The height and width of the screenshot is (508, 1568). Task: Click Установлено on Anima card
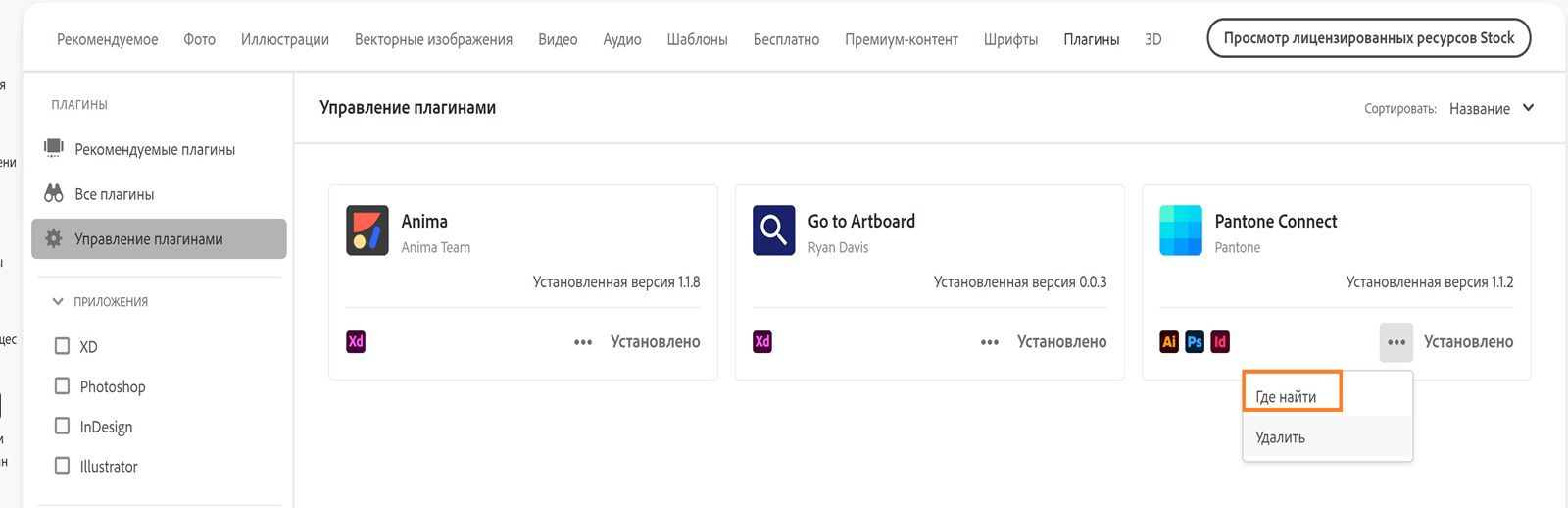[x=655, y=342]
